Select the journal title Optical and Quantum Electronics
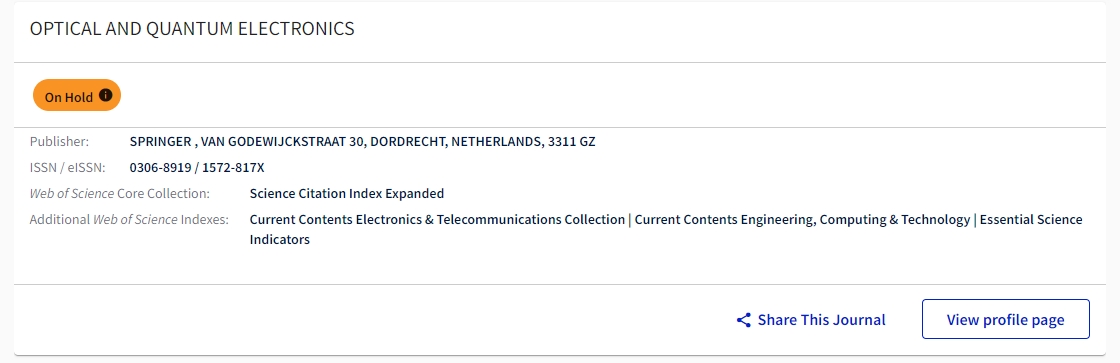 (192, 29)
